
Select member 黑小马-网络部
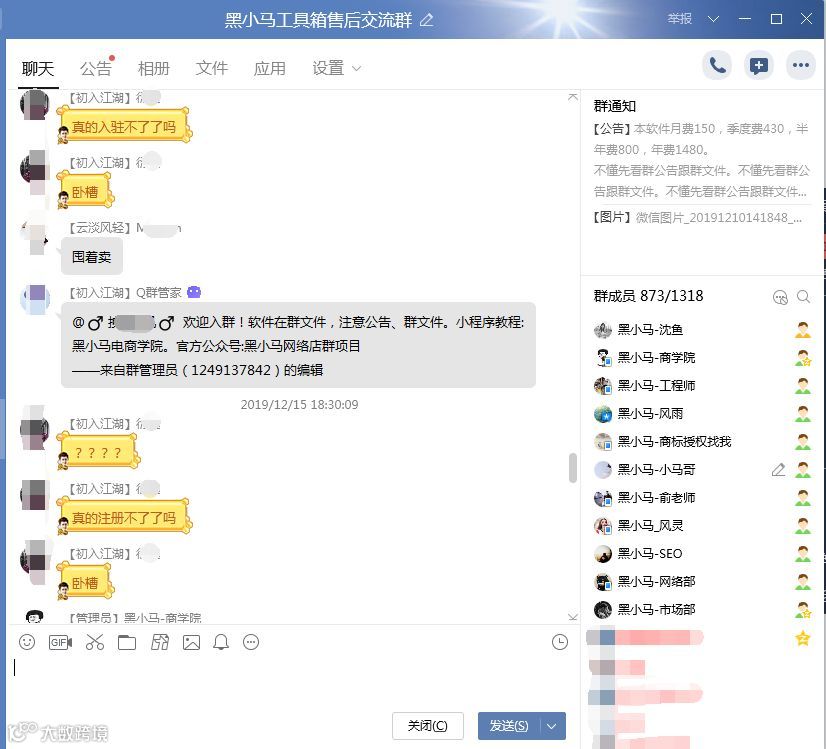point(701,582)
